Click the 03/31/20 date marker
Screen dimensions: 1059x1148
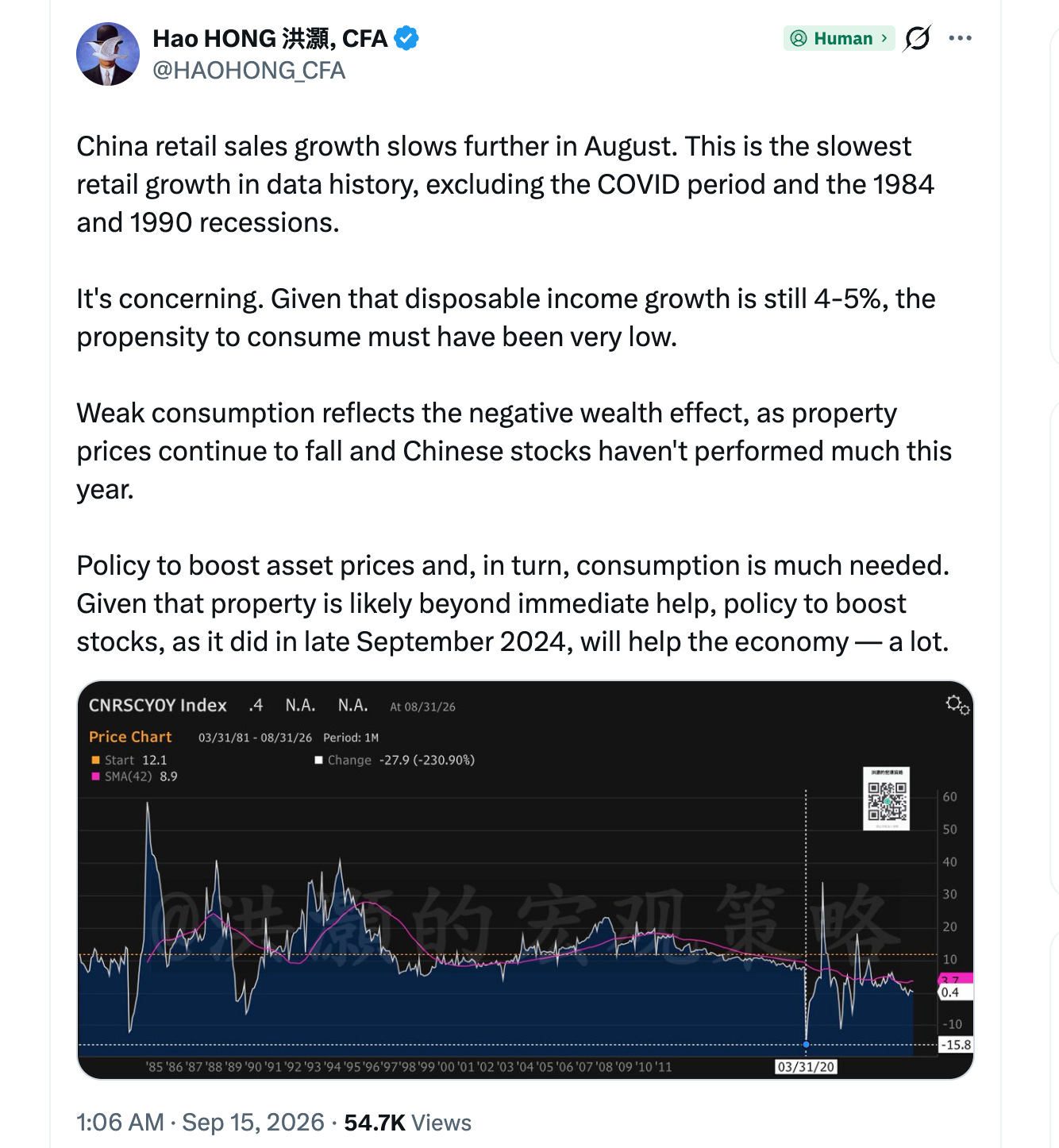tap(806, 1066)
